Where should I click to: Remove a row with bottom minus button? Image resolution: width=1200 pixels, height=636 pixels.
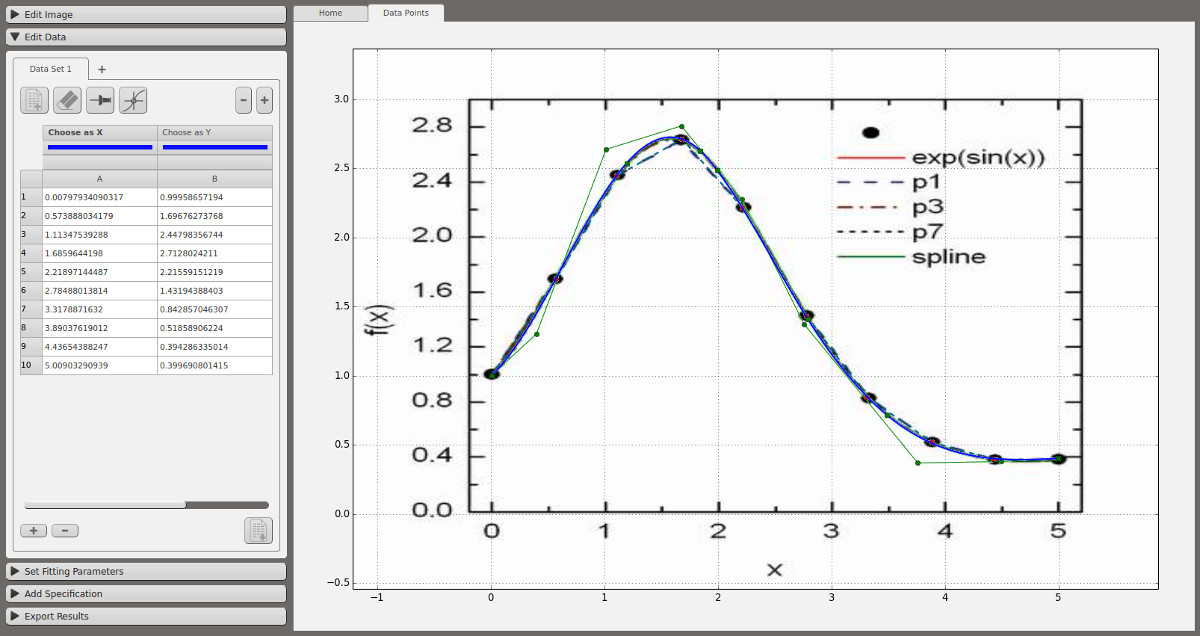65,531
